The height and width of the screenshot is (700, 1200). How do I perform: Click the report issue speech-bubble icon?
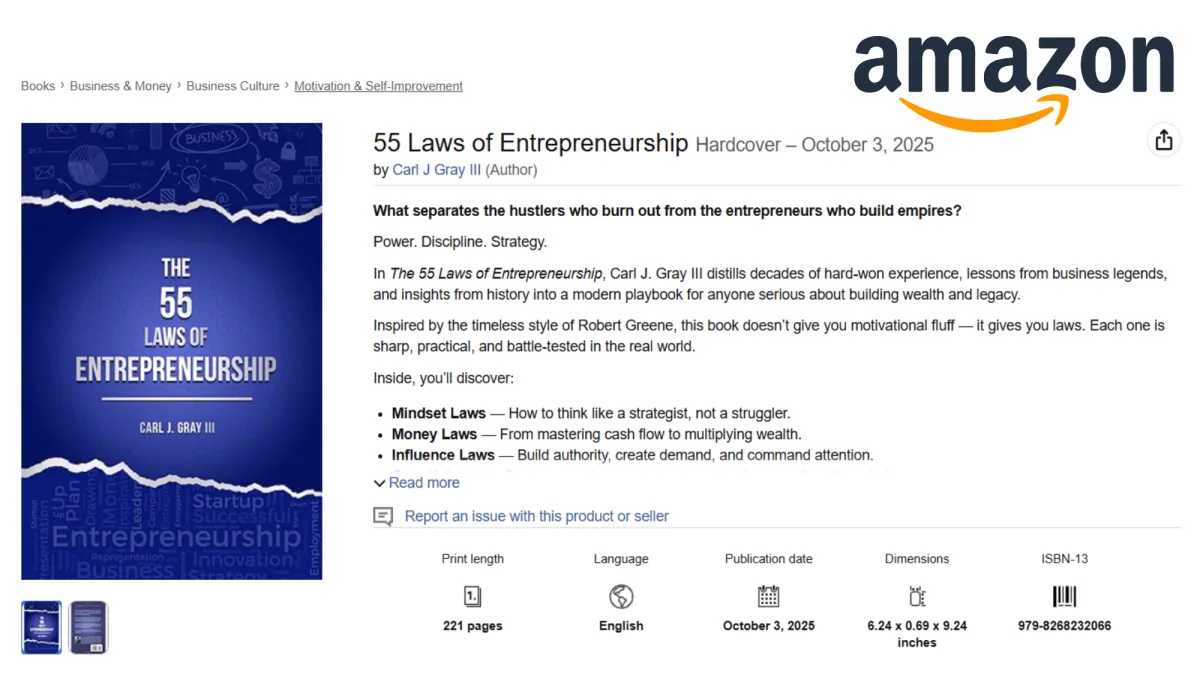(x=383, y=516)
